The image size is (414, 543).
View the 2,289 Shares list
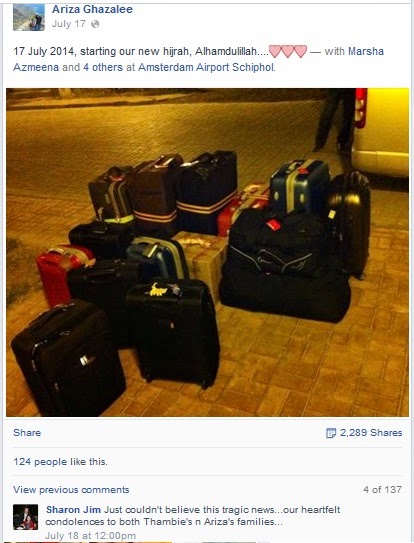click(x=371, y=433)
